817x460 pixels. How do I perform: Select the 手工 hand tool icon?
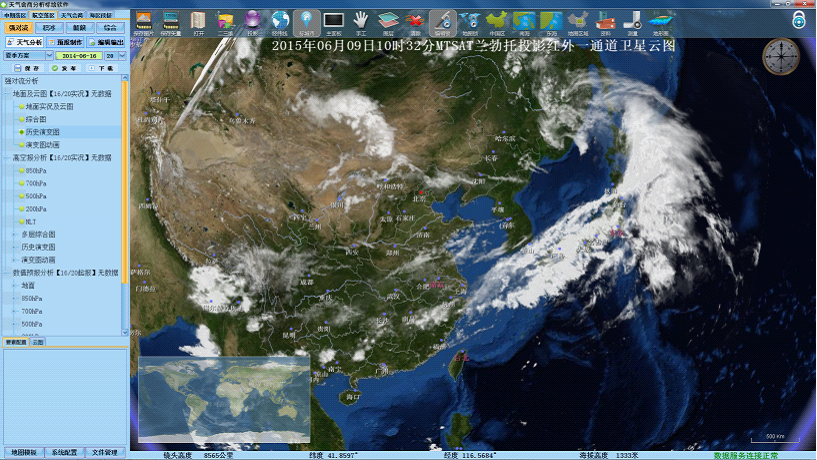click(361, 23)
